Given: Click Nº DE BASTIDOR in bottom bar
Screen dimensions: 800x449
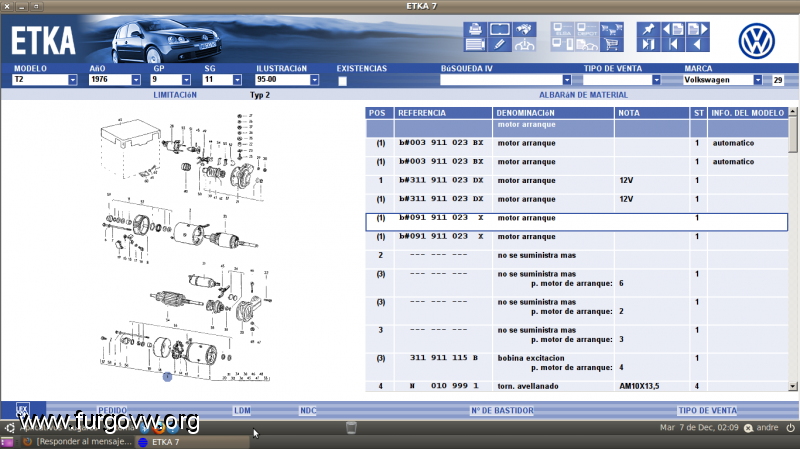Looking at the screenshot, I should coord(502,410).
